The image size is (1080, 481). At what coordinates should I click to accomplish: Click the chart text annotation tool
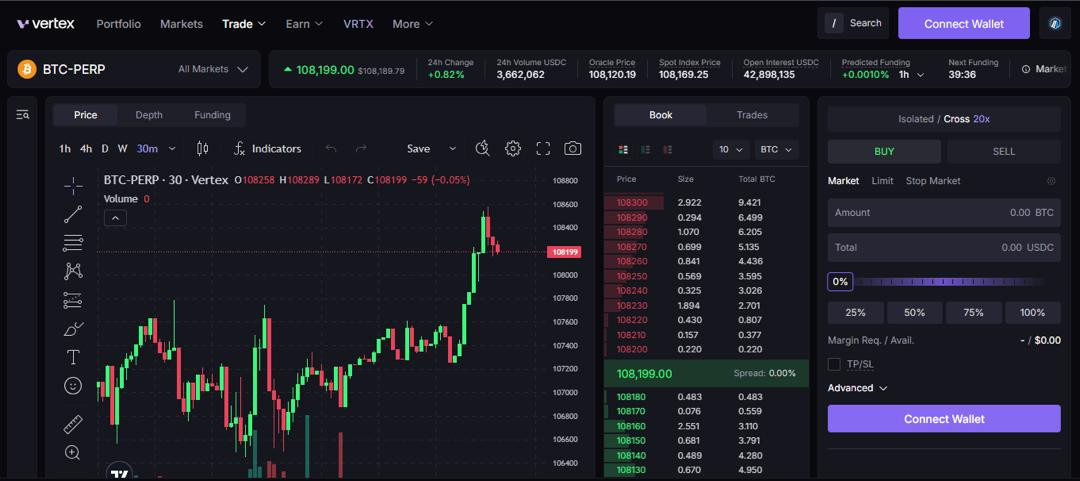pyautogui.click(x=73, y=357)
